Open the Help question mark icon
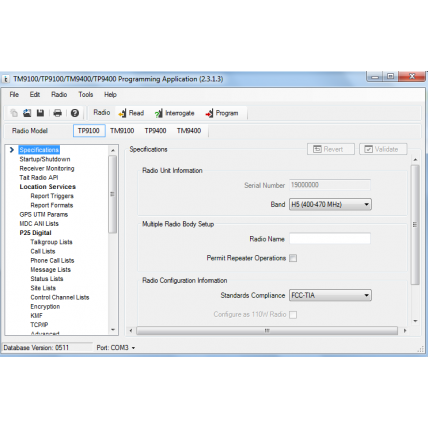This screenshot has width=428, height=428. [75, 113]
